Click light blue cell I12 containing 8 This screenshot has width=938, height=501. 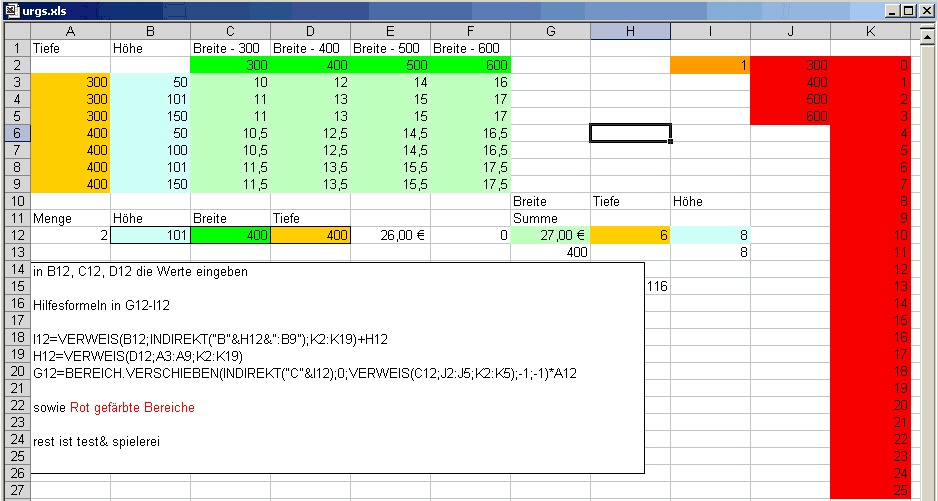click(x=711, y=235)
